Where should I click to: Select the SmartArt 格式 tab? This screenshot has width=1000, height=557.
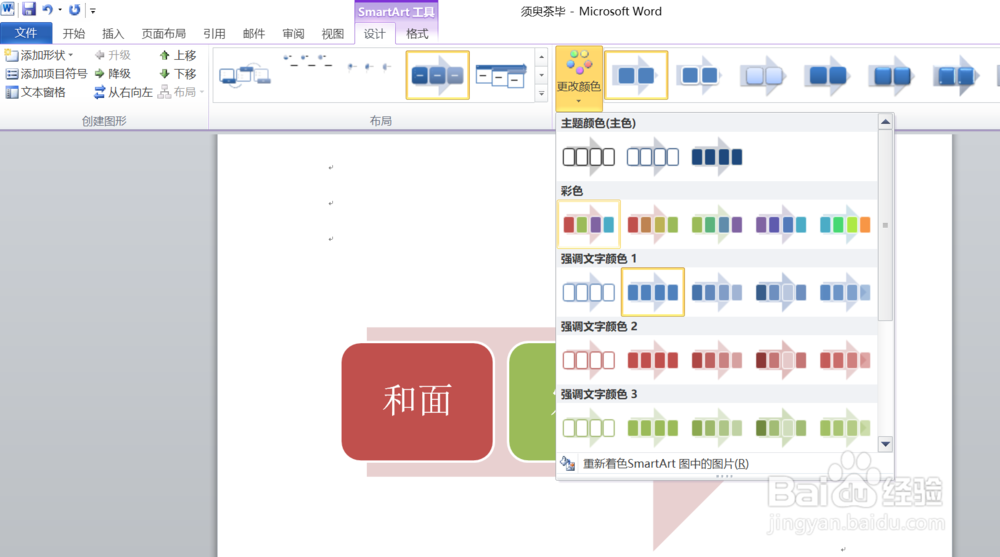tap(417, 34)
